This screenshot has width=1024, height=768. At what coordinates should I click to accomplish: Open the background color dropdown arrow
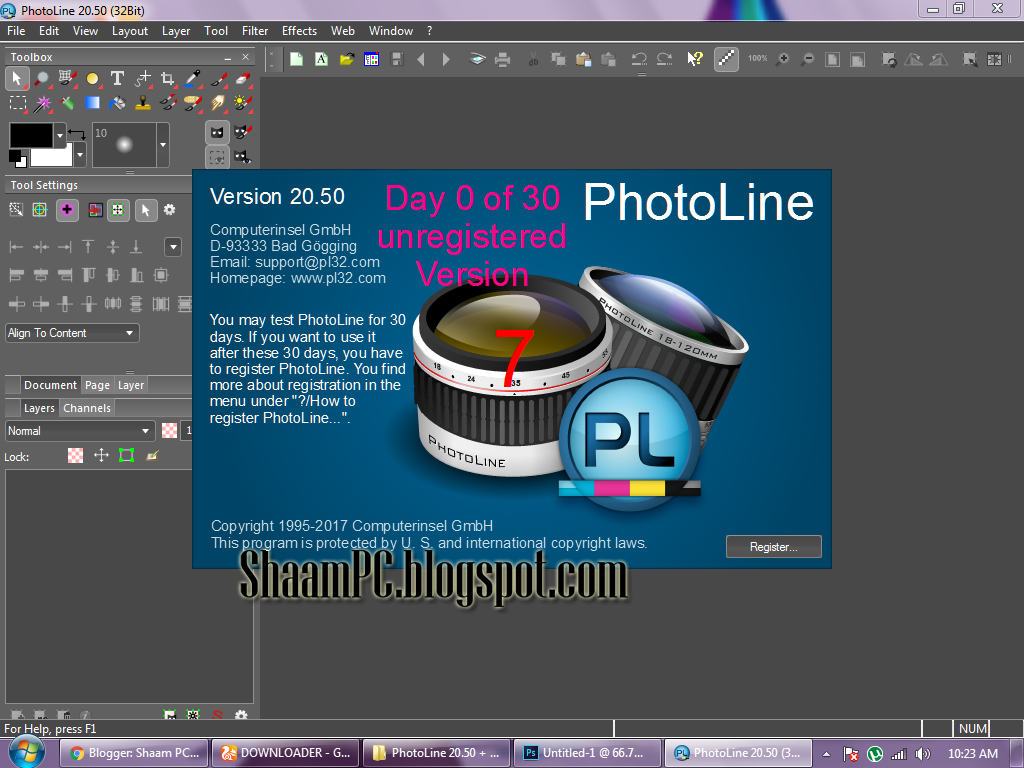click(80, 155)
